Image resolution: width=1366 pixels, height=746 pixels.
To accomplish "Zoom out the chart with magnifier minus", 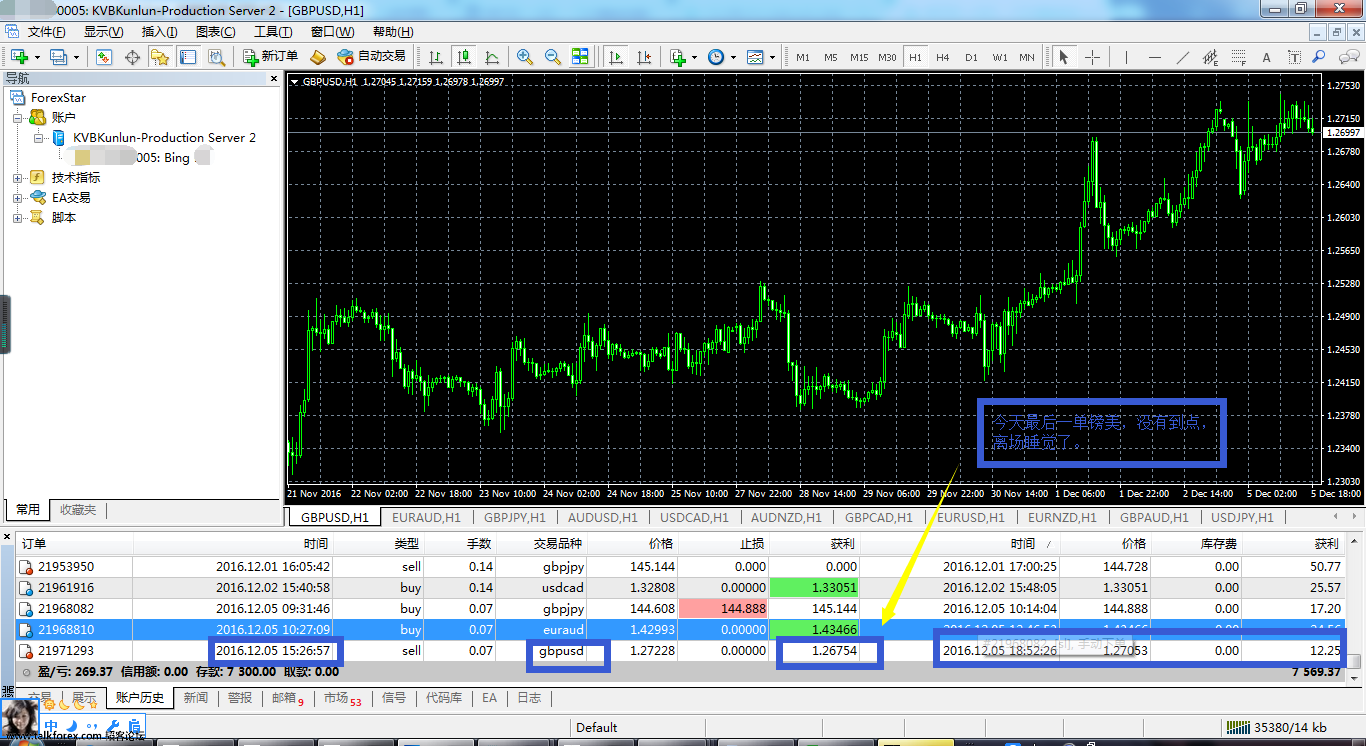I will [x=552, y=57].
